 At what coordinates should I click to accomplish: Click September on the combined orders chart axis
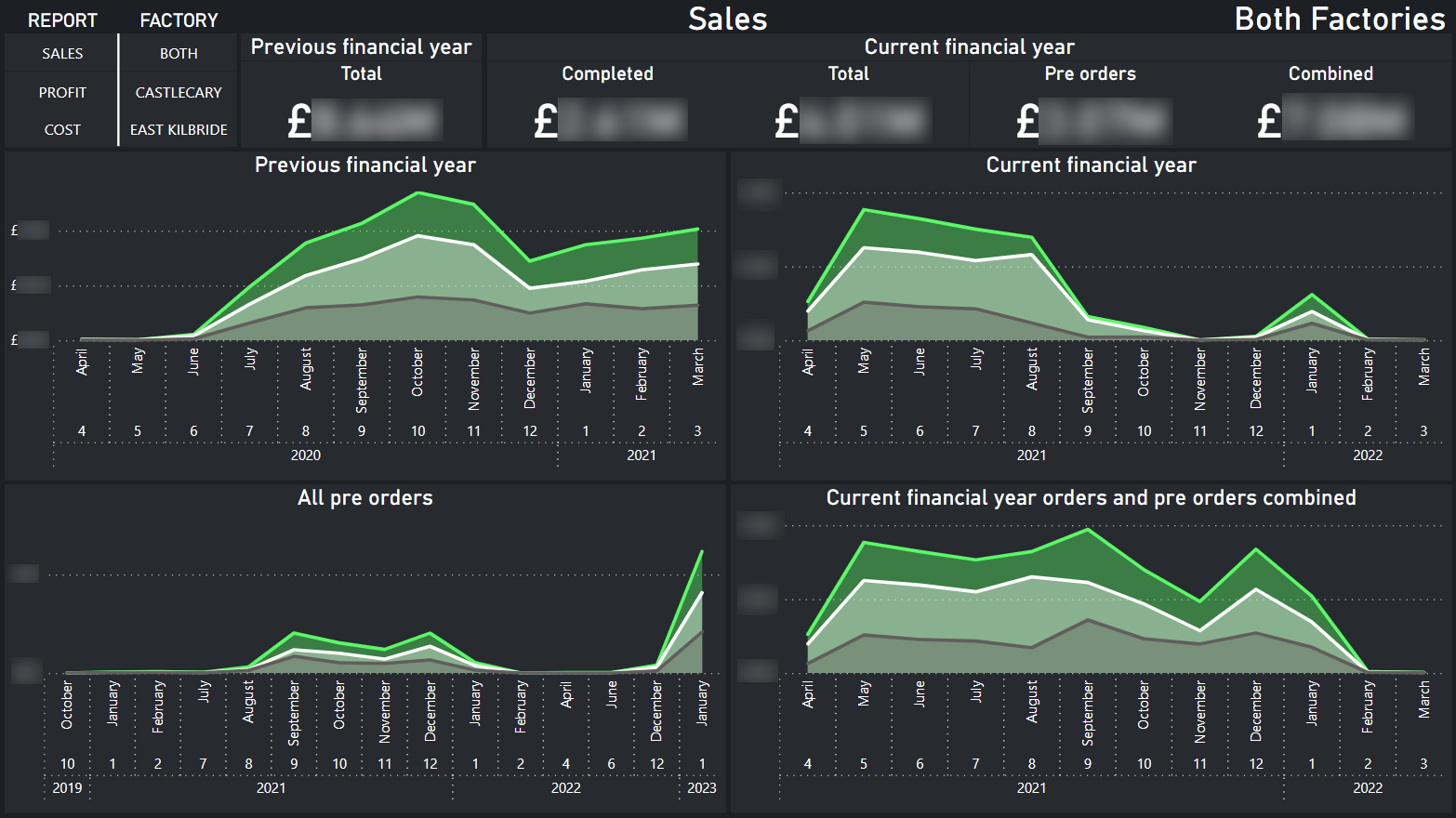1088,713
